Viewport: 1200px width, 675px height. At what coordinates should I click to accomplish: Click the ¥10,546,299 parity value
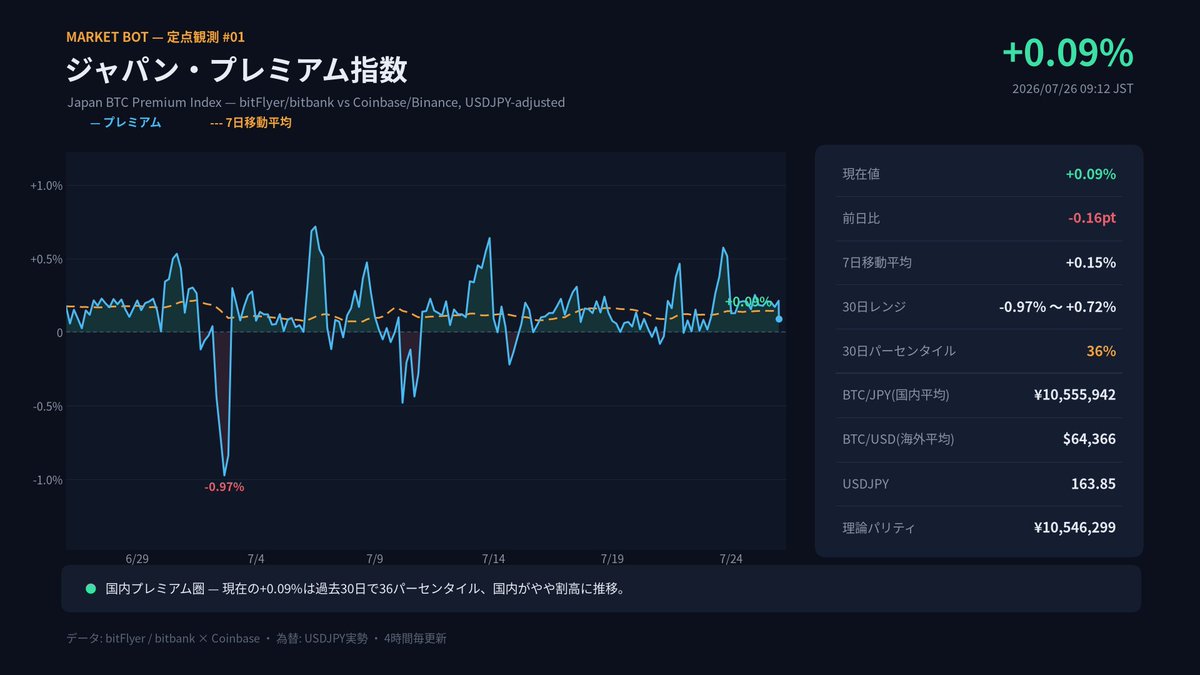(x=1075, y=528)
